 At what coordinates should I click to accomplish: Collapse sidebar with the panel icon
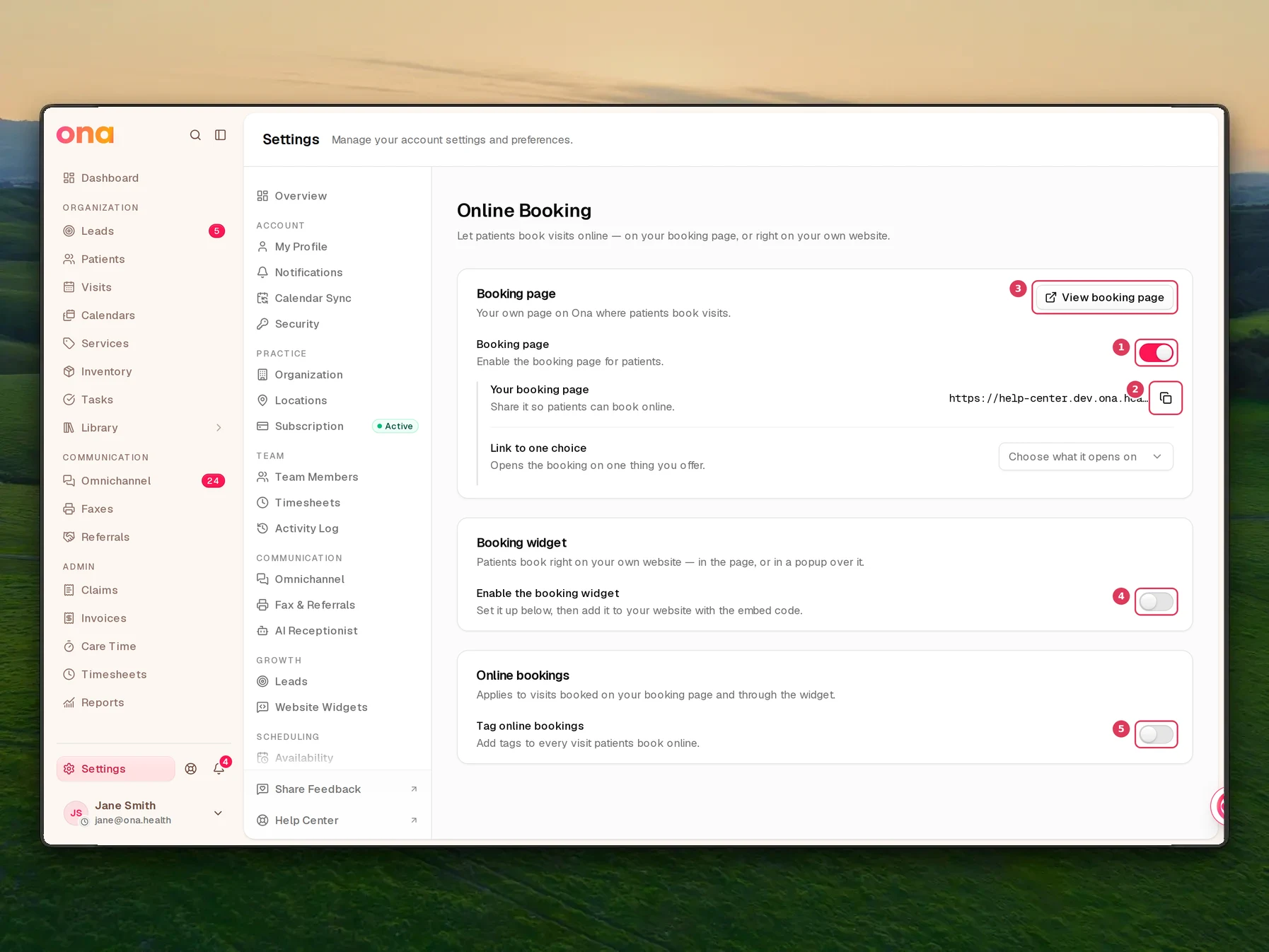221,135
